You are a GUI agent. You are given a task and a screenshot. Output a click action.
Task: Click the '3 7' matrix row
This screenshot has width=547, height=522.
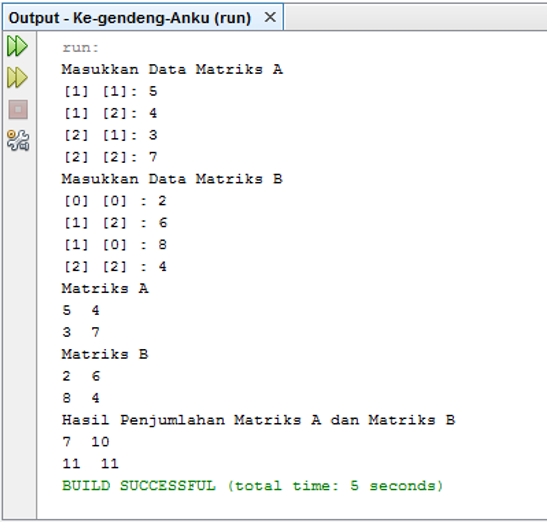coord(81,333)
